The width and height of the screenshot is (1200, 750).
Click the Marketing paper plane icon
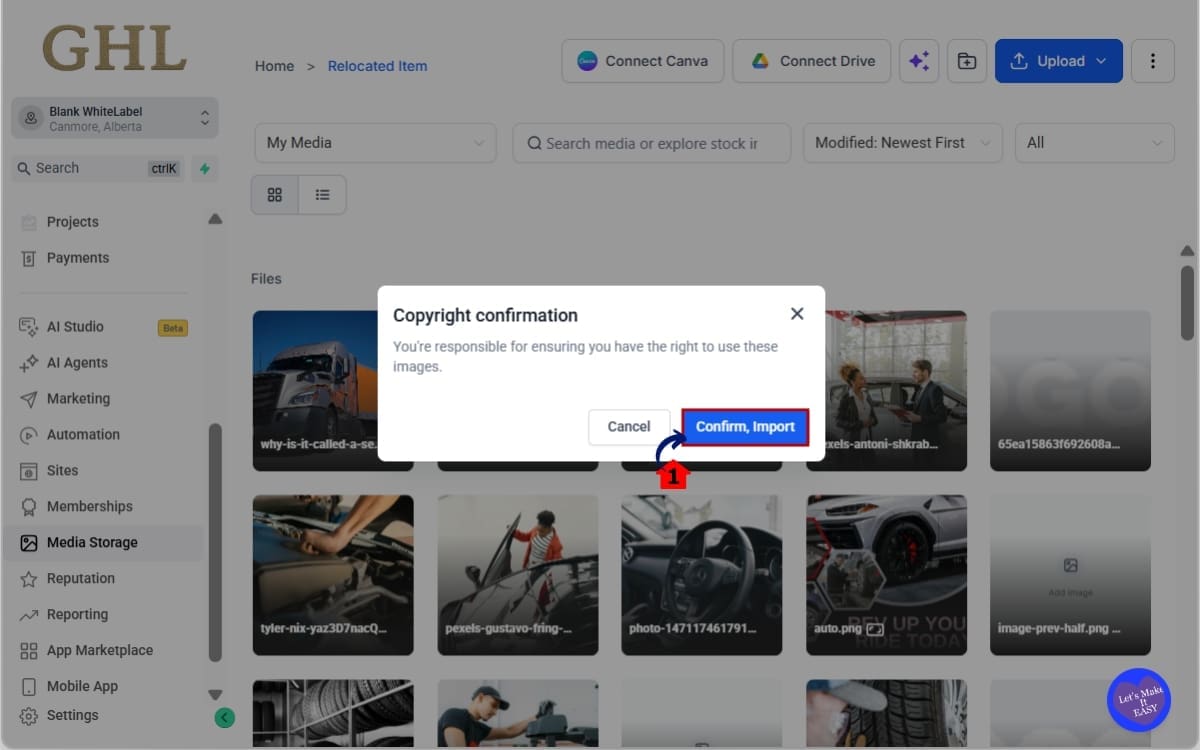[x=28, y=399]
